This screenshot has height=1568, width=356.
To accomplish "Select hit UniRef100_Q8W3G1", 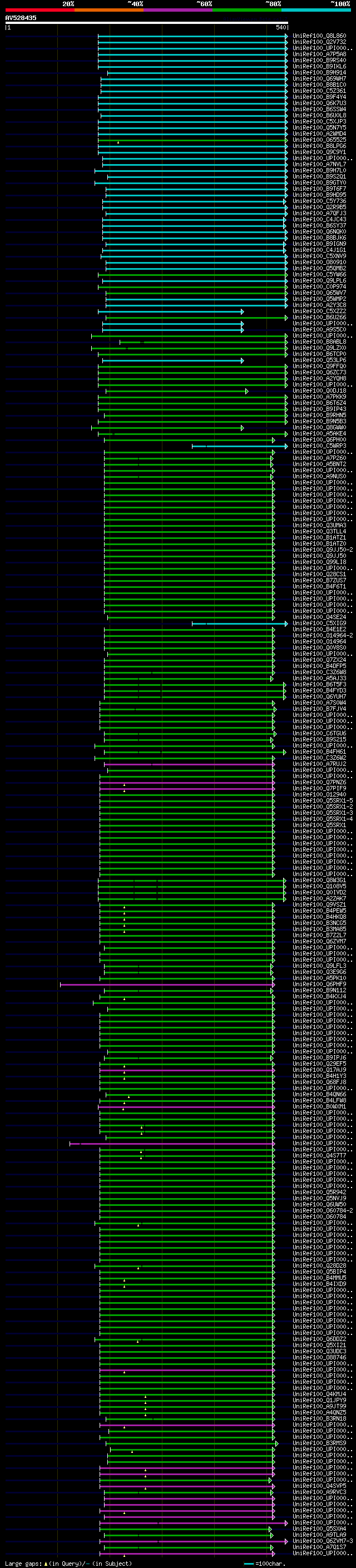I will (x=319, y=881).
